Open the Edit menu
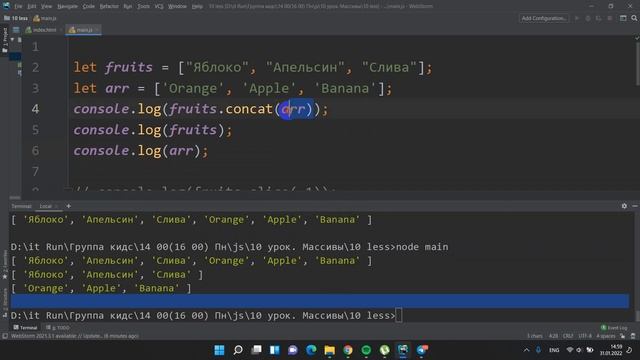The image size is (640, 360). [x=31, y=6]
